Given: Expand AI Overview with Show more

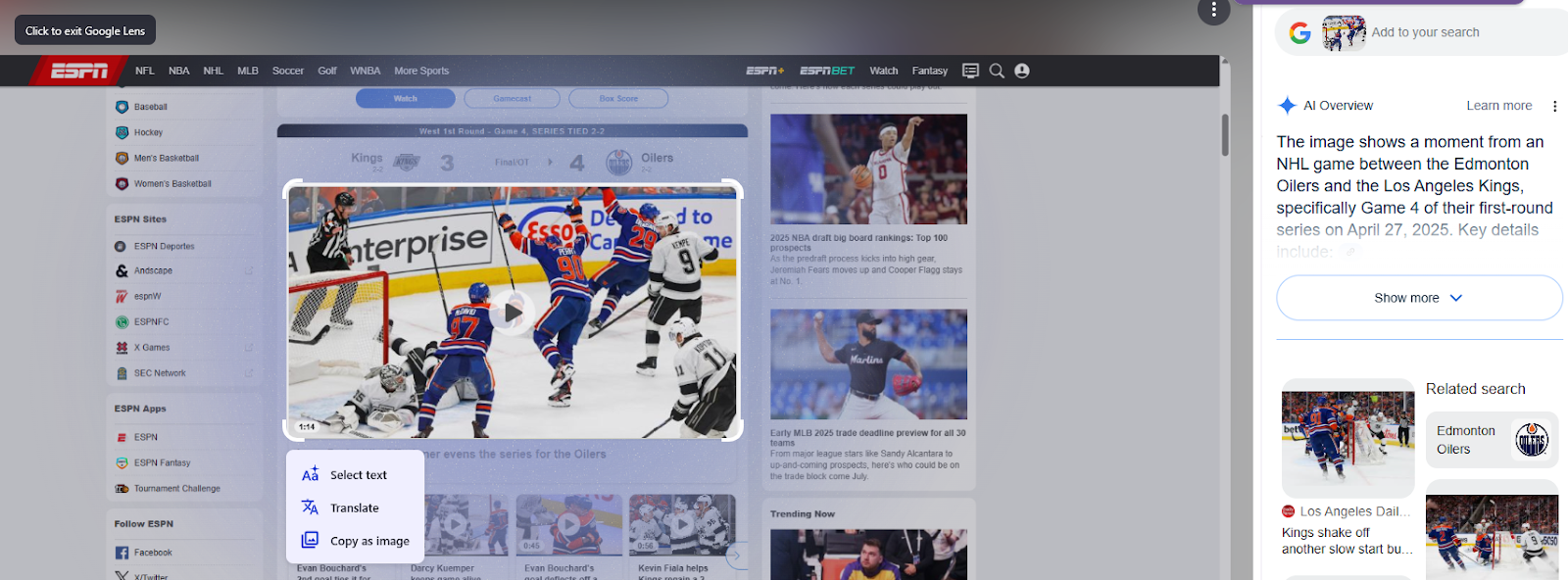Looking at the screenshot, I should coord(1419,298).
